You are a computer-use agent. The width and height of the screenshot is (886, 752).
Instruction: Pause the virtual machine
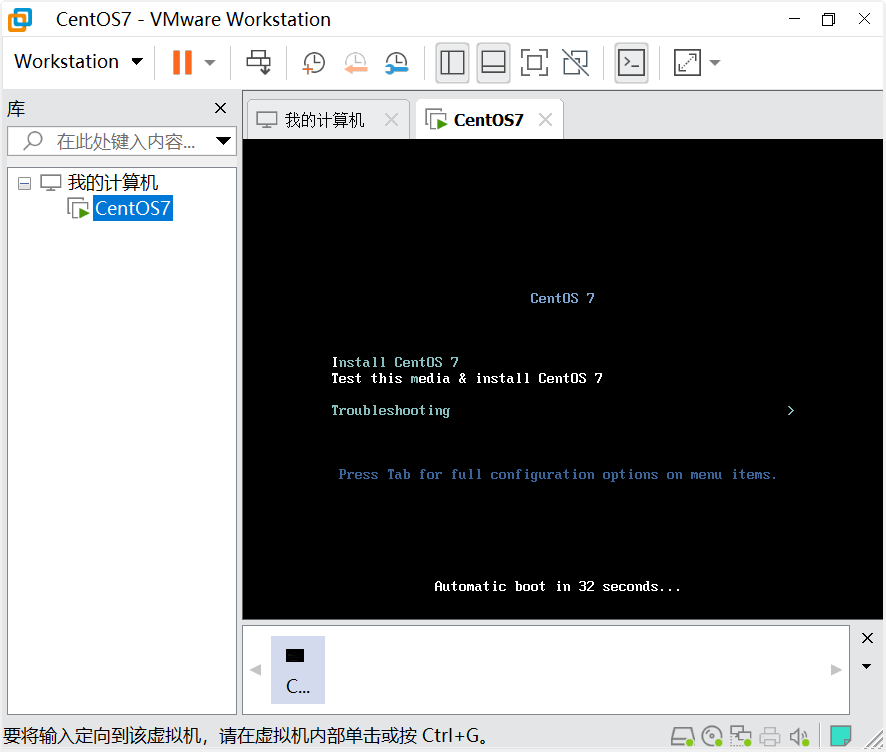click(182, 62)
